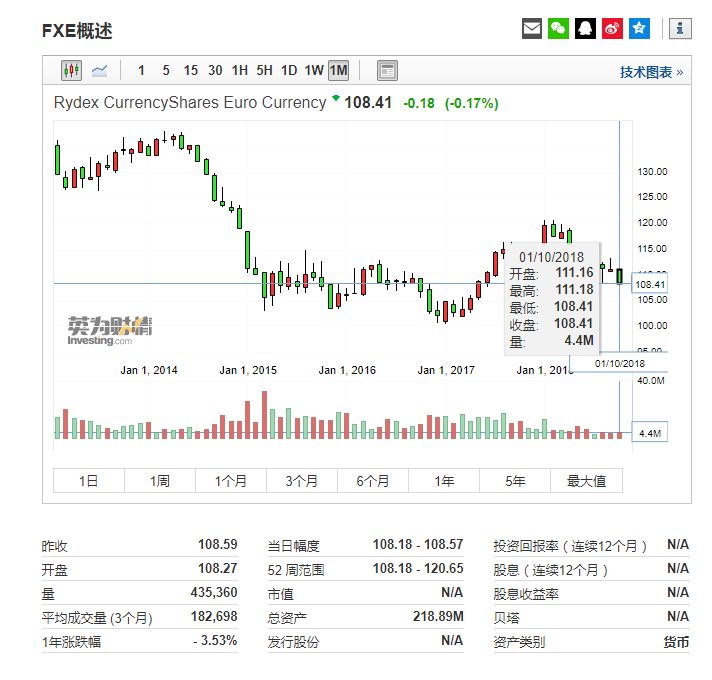Click the FXE概述 heading
This screenshot has height=680, width=712.
(77, 31)
